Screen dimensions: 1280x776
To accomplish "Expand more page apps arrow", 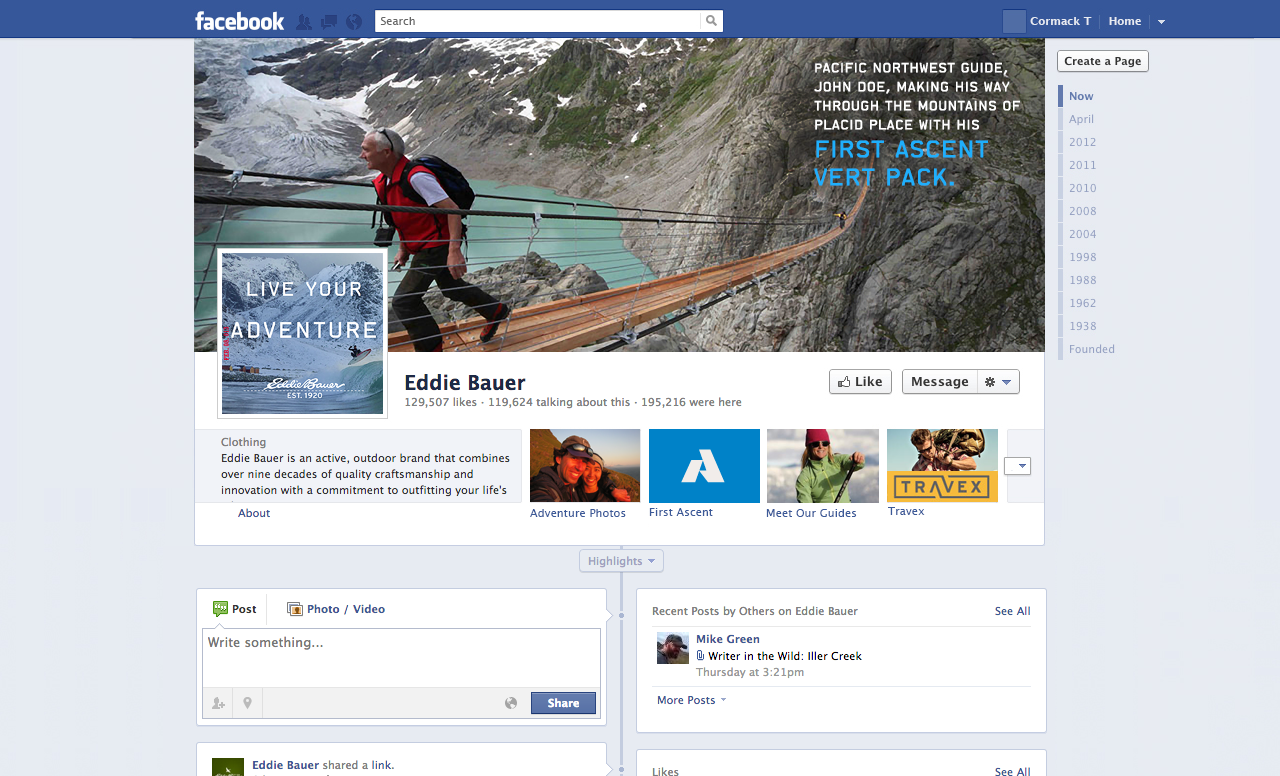I will tap(1018, 466).
